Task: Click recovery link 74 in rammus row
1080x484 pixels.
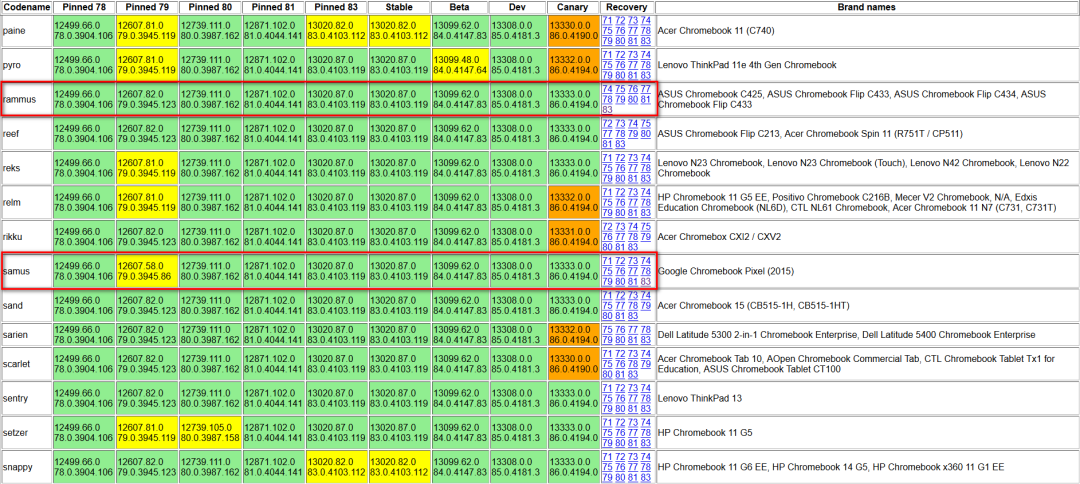Action: click(608, 89)
